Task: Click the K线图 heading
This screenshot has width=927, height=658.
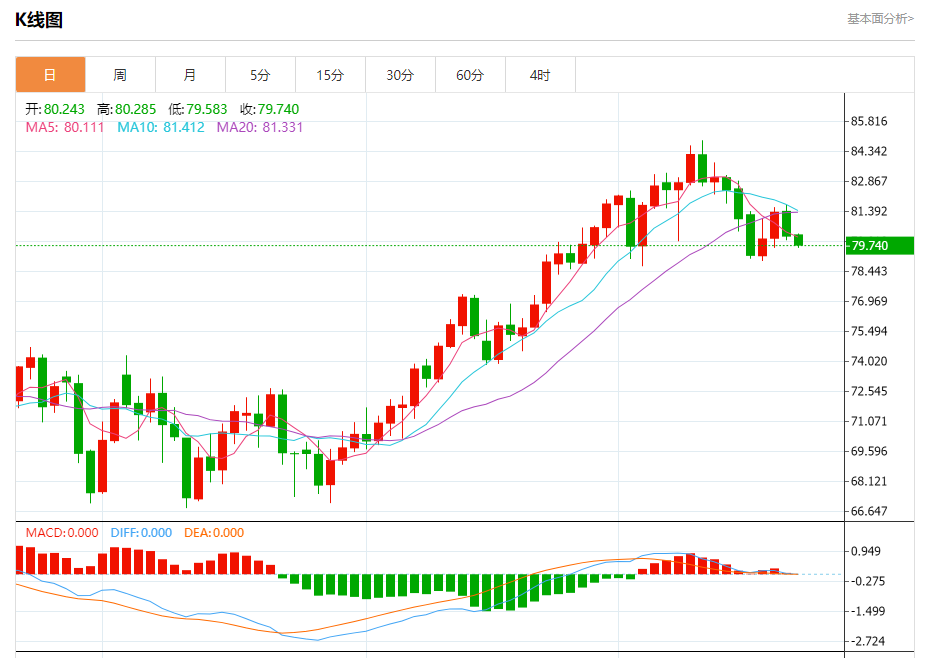Action: click(x=39, y=20)
